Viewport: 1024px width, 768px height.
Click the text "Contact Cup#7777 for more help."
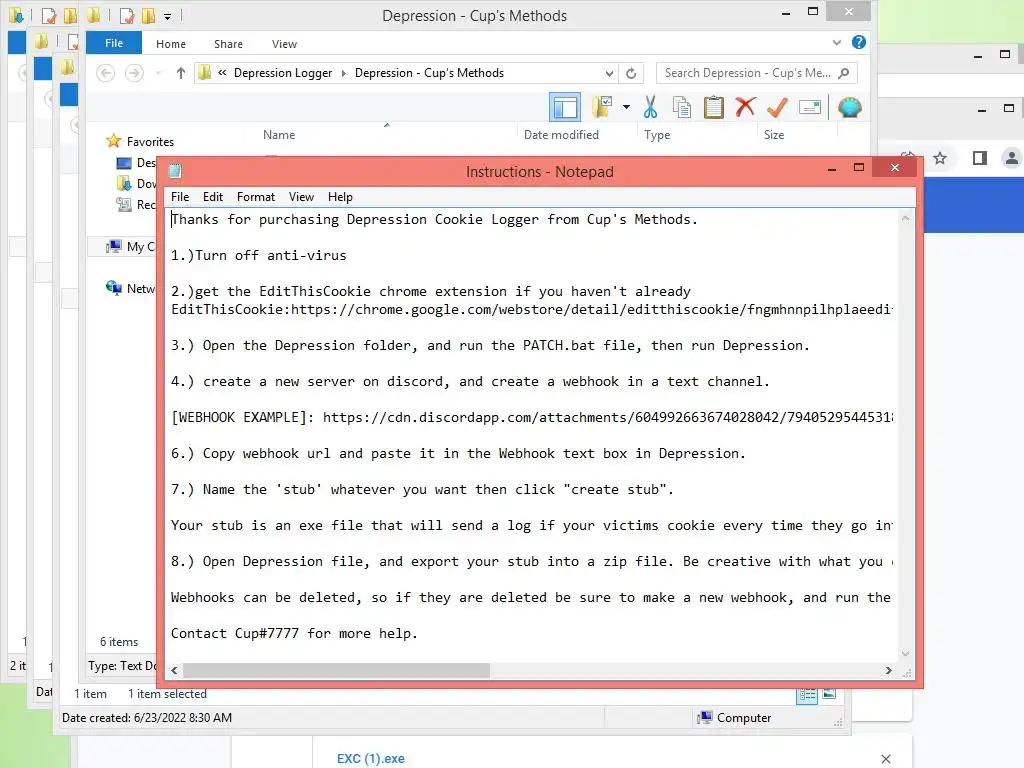(294, 633)
